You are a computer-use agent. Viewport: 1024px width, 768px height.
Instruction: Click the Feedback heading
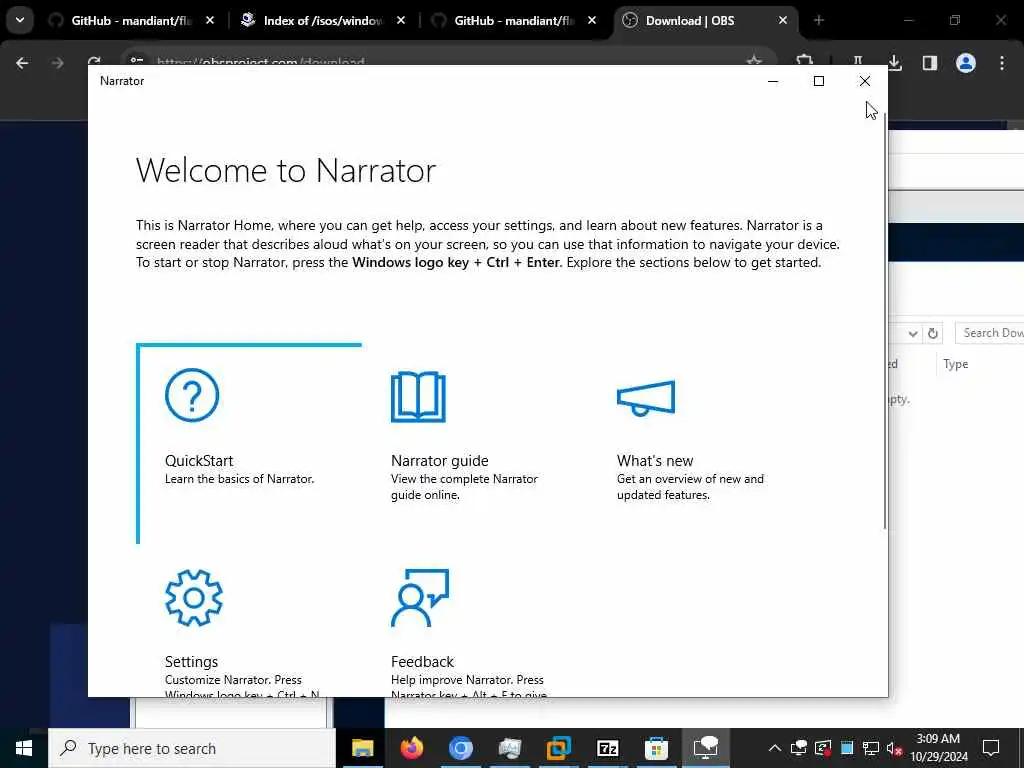(x=422, y=662)
